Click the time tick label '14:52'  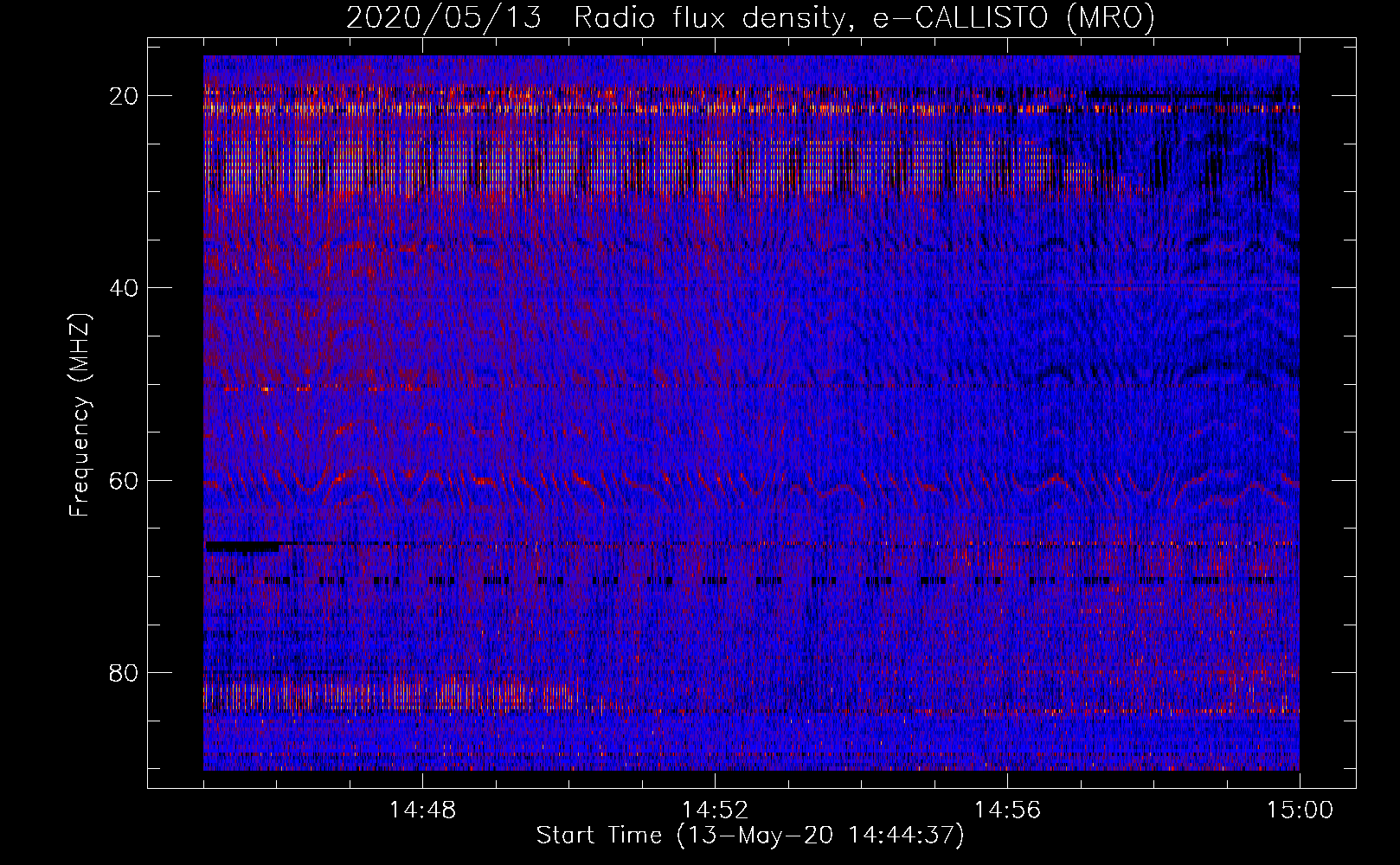pos(715,811)
